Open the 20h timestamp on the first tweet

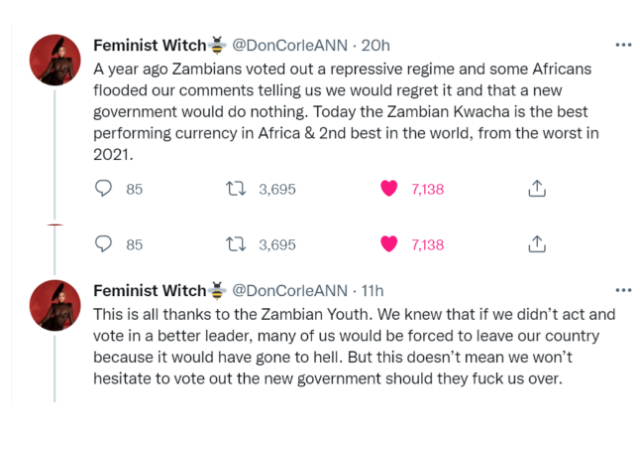pyautogui.click(x=376, y=45)
